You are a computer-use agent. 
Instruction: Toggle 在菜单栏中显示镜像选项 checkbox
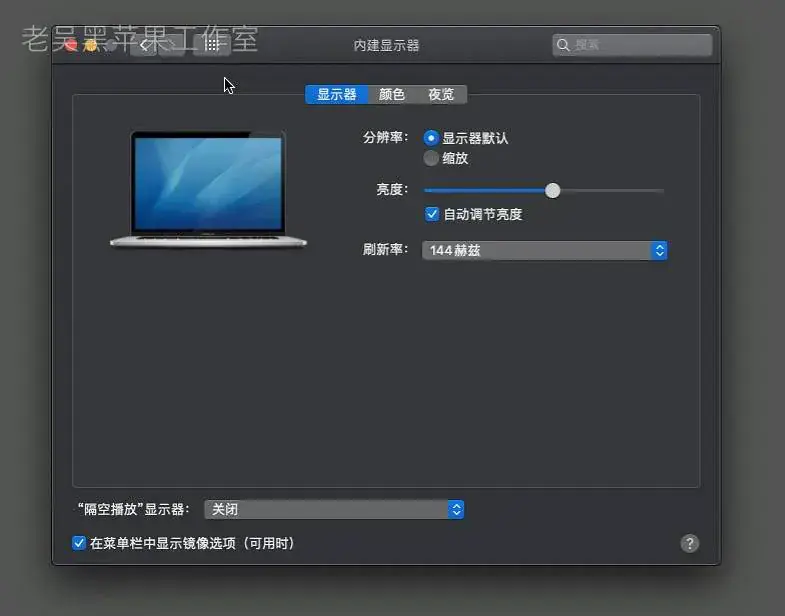tap(79, 543)
